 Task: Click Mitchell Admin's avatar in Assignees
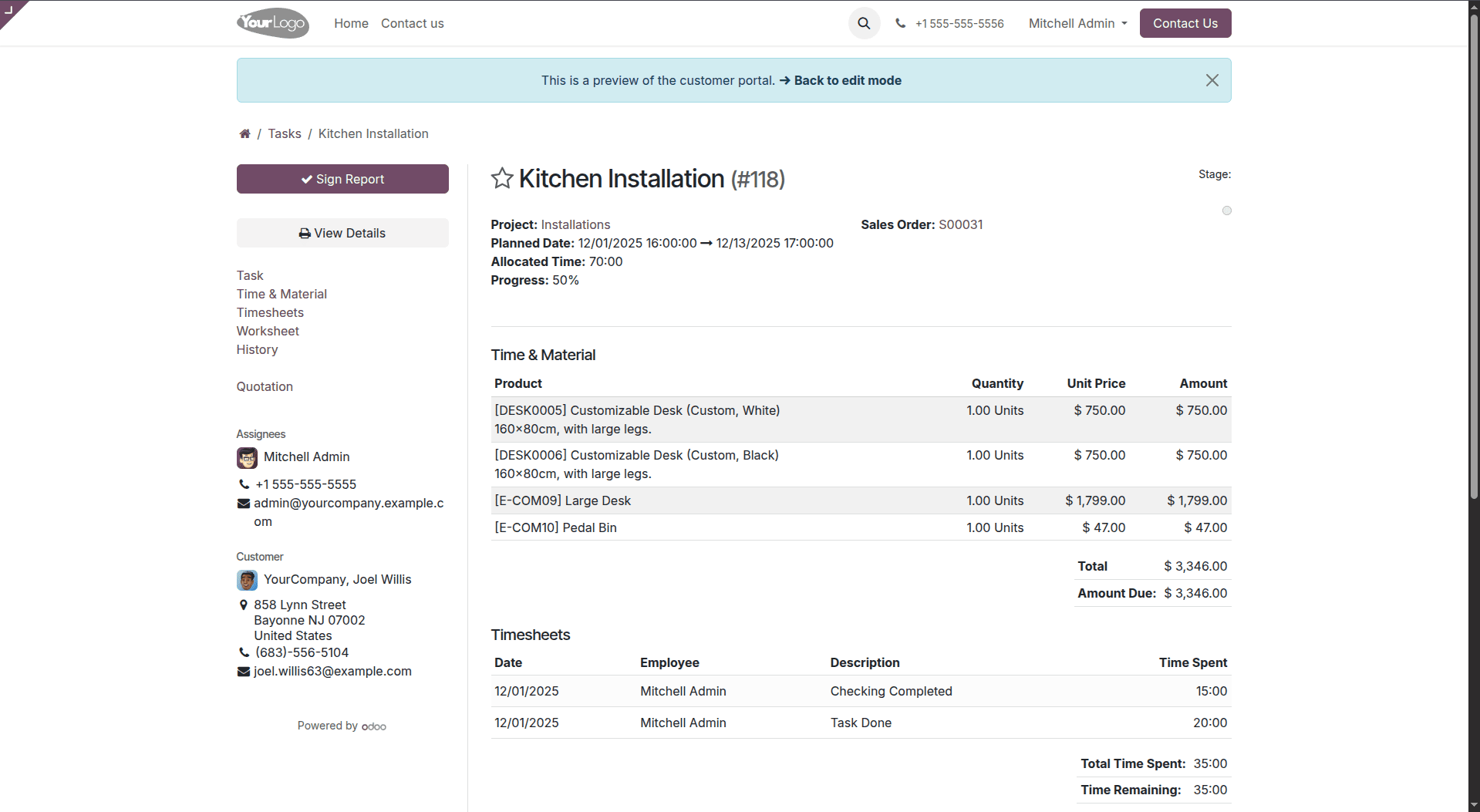246,457
